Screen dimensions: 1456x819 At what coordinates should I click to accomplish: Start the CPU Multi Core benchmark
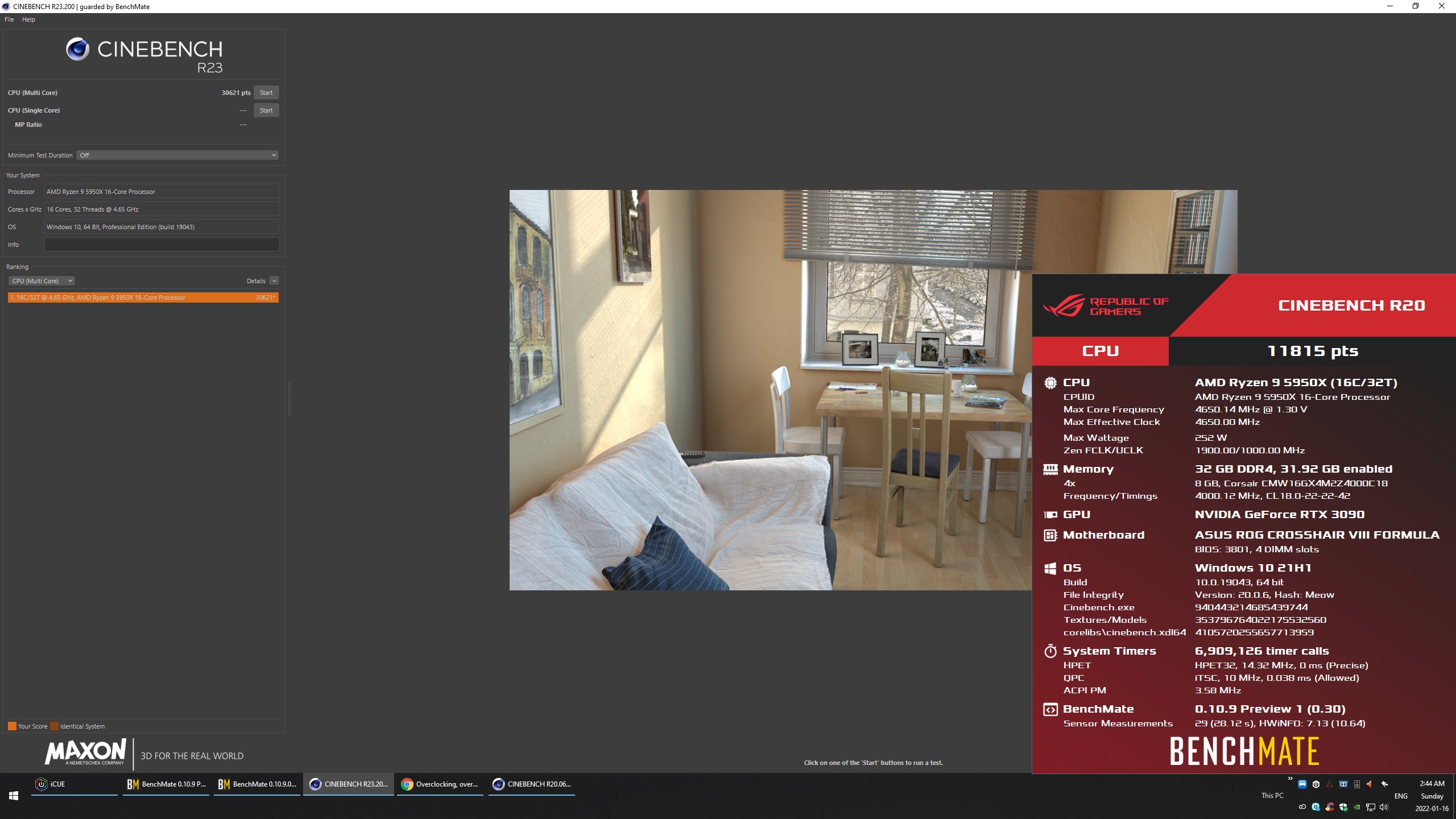point(266,93)
